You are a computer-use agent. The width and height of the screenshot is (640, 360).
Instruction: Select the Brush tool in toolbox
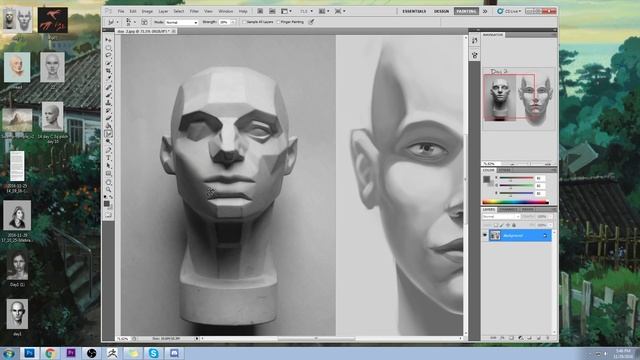108,95
